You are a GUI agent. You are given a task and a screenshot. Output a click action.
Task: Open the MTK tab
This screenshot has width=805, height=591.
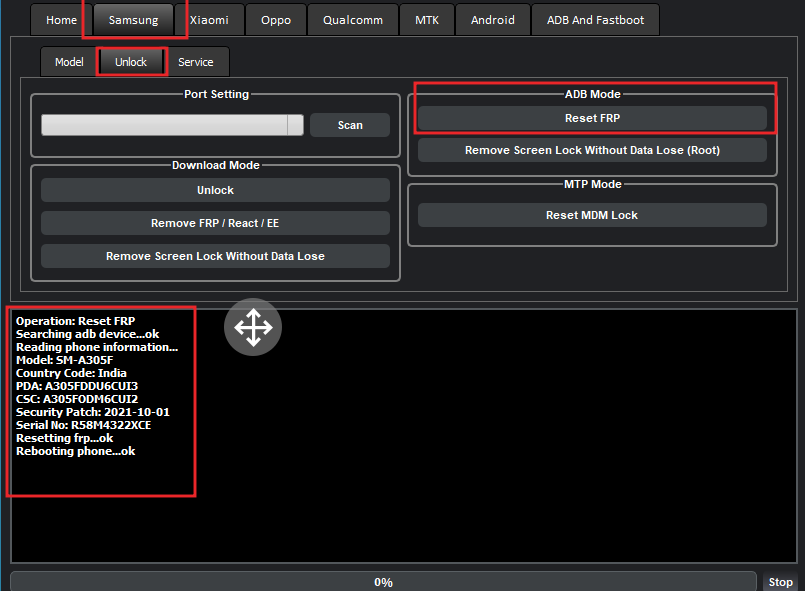click(427, 20)
